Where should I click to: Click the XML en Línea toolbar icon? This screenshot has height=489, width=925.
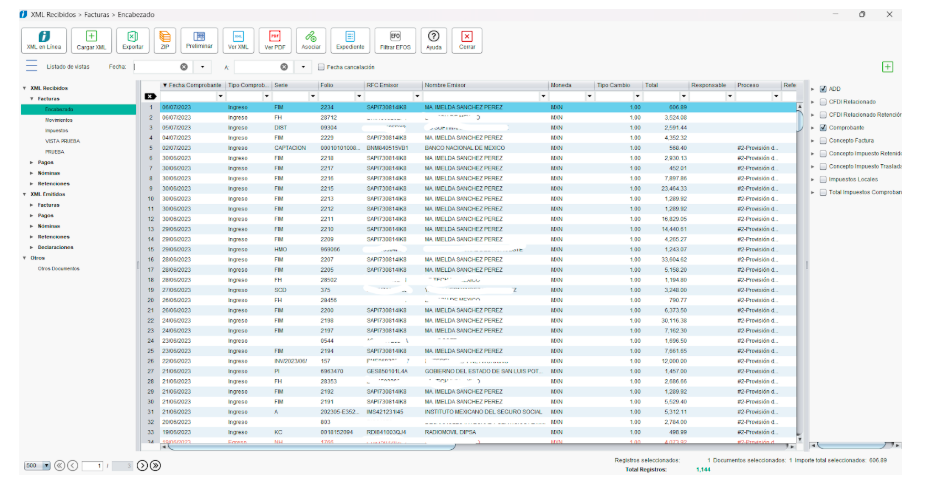click(x=44, y=39)
